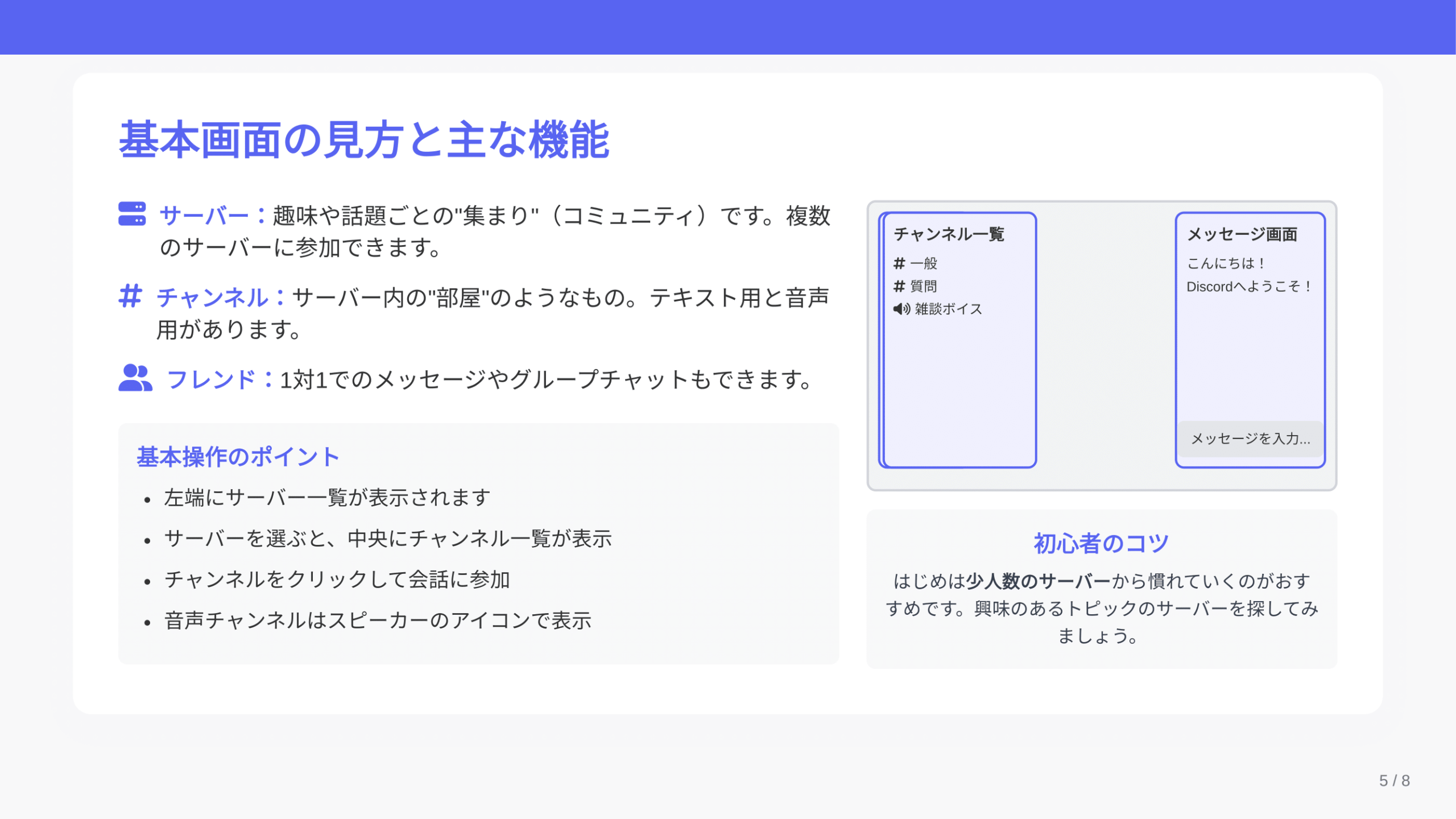The height and width of the screenshot is (819, 1456).
Task: Click the チャンネル: label text
Action: coord(221,297)
